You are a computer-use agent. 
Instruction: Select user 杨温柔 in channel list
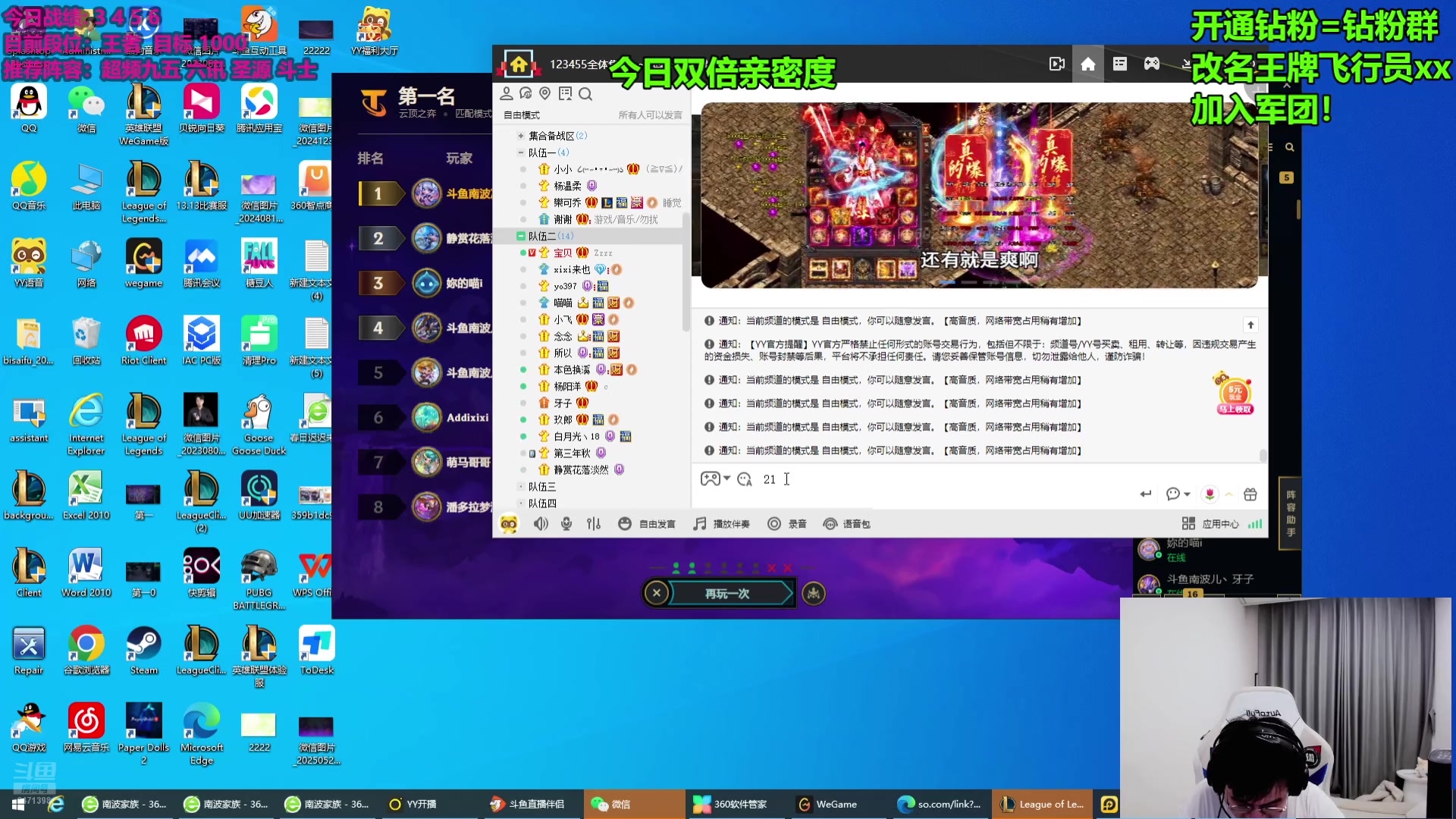coord(567,186)
